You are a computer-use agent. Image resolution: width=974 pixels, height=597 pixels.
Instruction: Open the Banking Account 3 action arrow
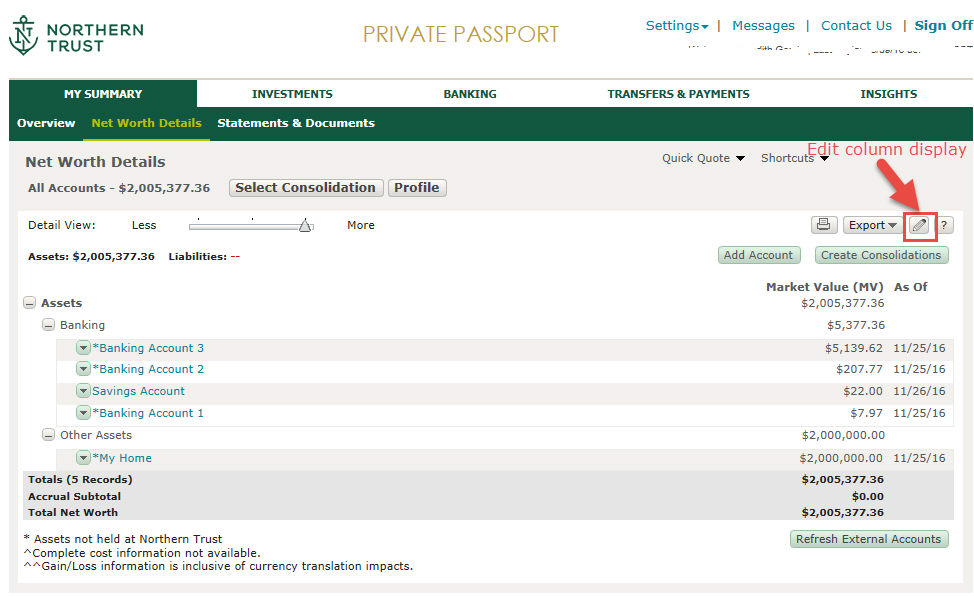point(83,348)
